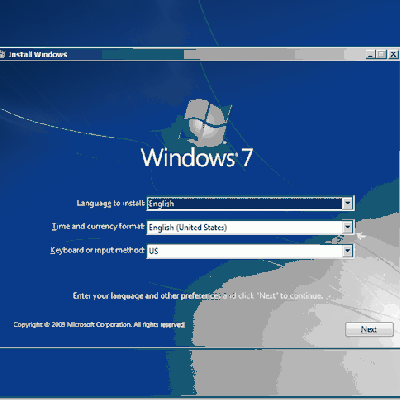Click the 'Keyboard or input method' label

pos(97,250)
